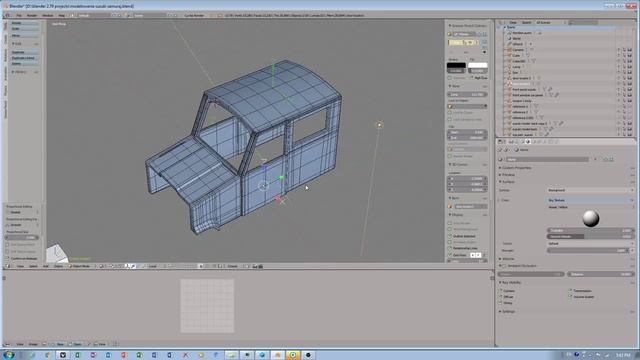Toggle Camera ray visibility checkbox
This screenshot has height=360, width=640.
point(501,291)
